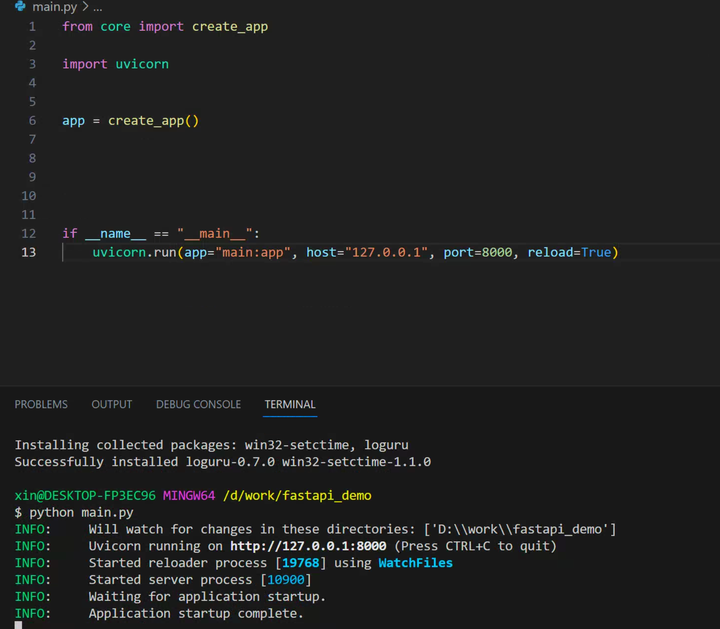Switch to the PROBLEMS tab
Screen dimensions: 720x629
pos(41,404)
